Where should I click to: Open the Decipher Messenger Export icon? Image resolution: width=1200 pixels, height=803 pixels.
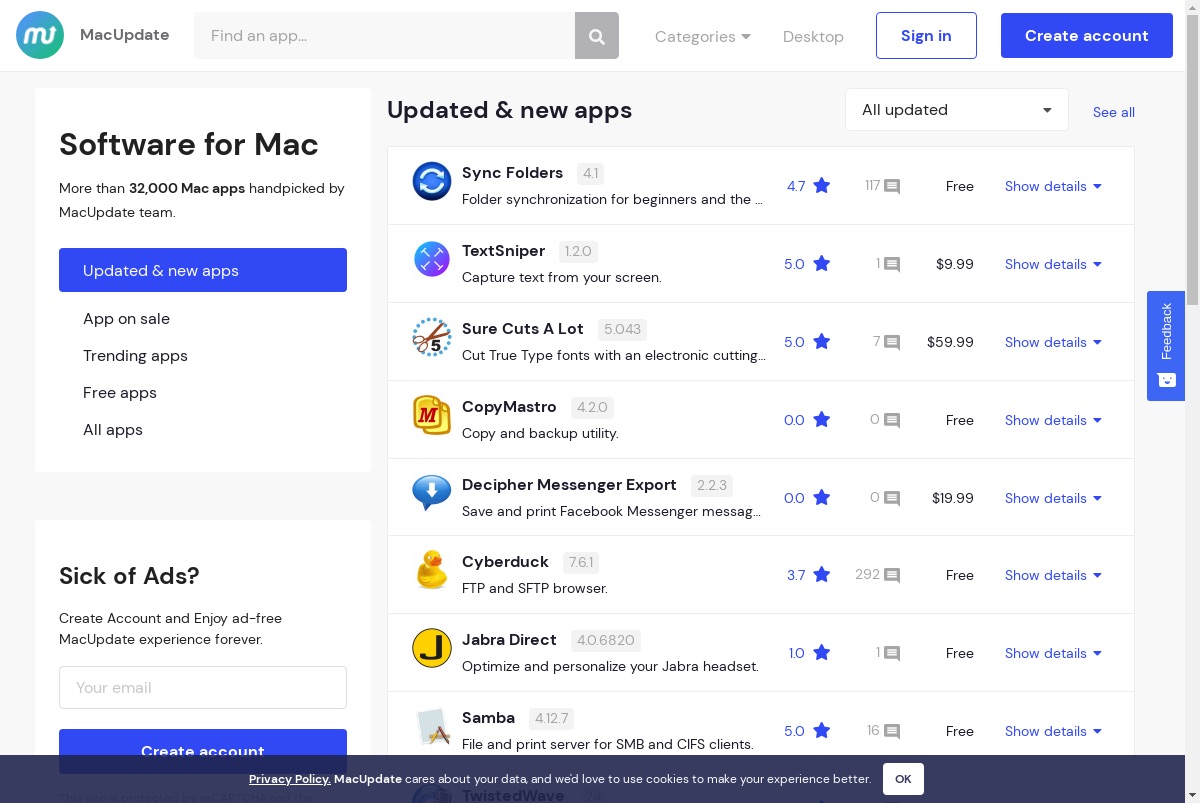tap(432, 493)
